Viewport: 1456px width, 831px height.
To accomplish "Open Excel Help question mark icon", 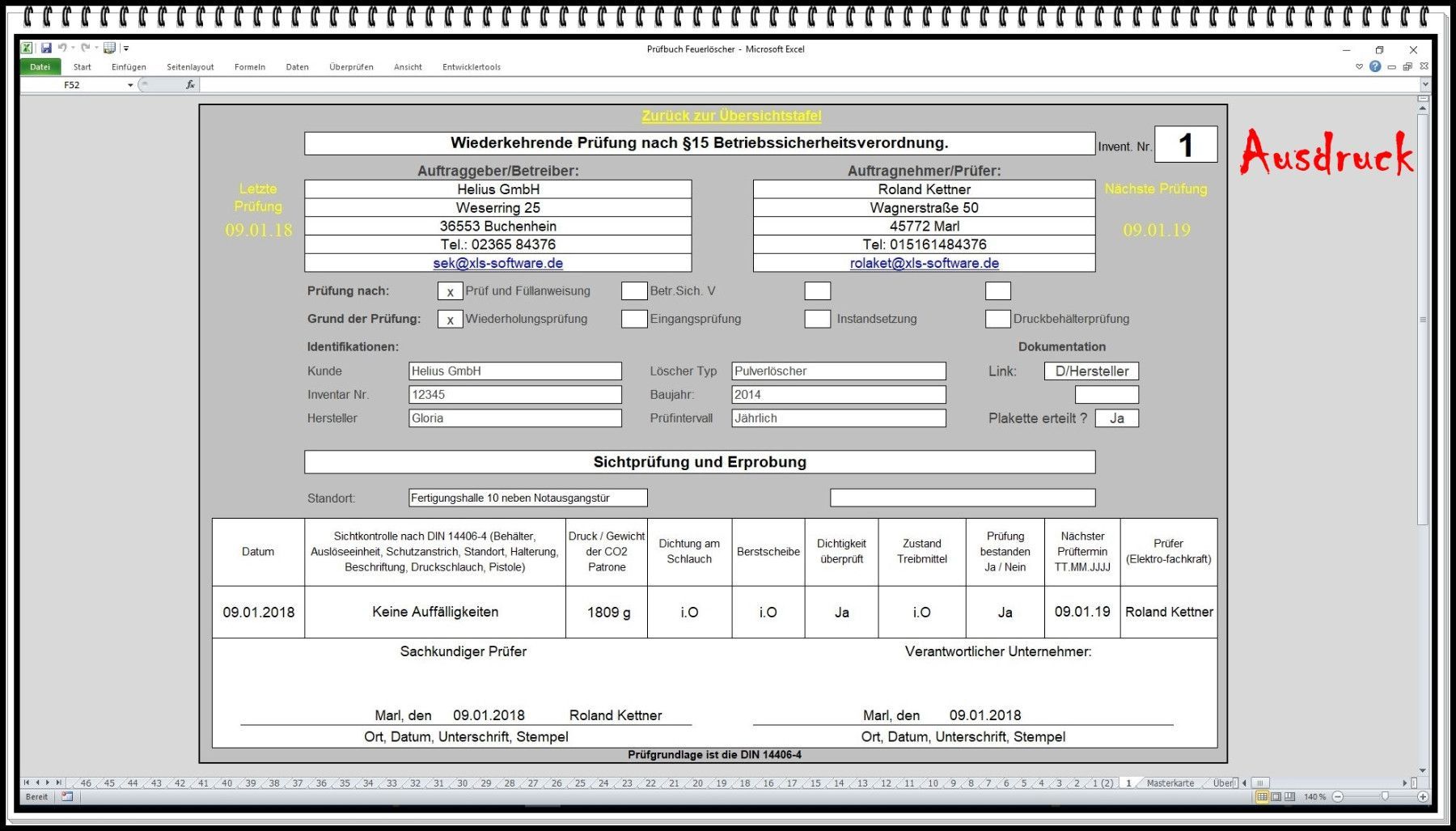I will click(x=1375, y=67).
